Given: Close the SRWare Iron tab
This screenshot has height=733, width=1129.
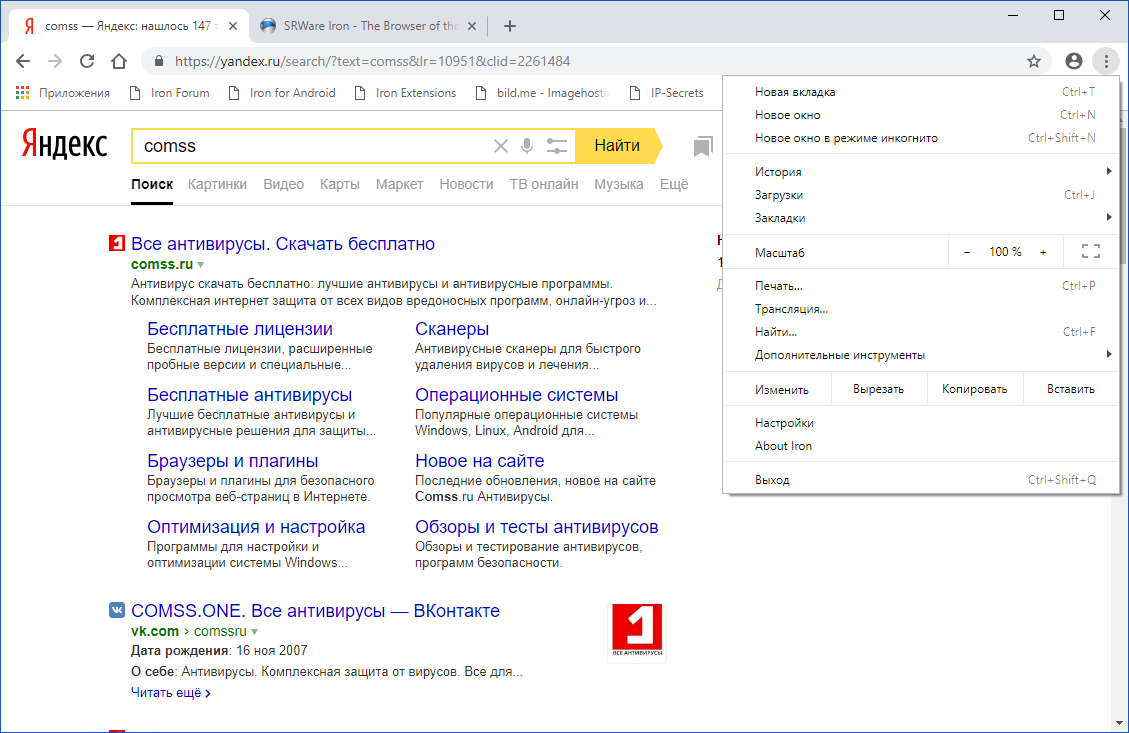Looking at the screenshot, I should pos(472,26).
